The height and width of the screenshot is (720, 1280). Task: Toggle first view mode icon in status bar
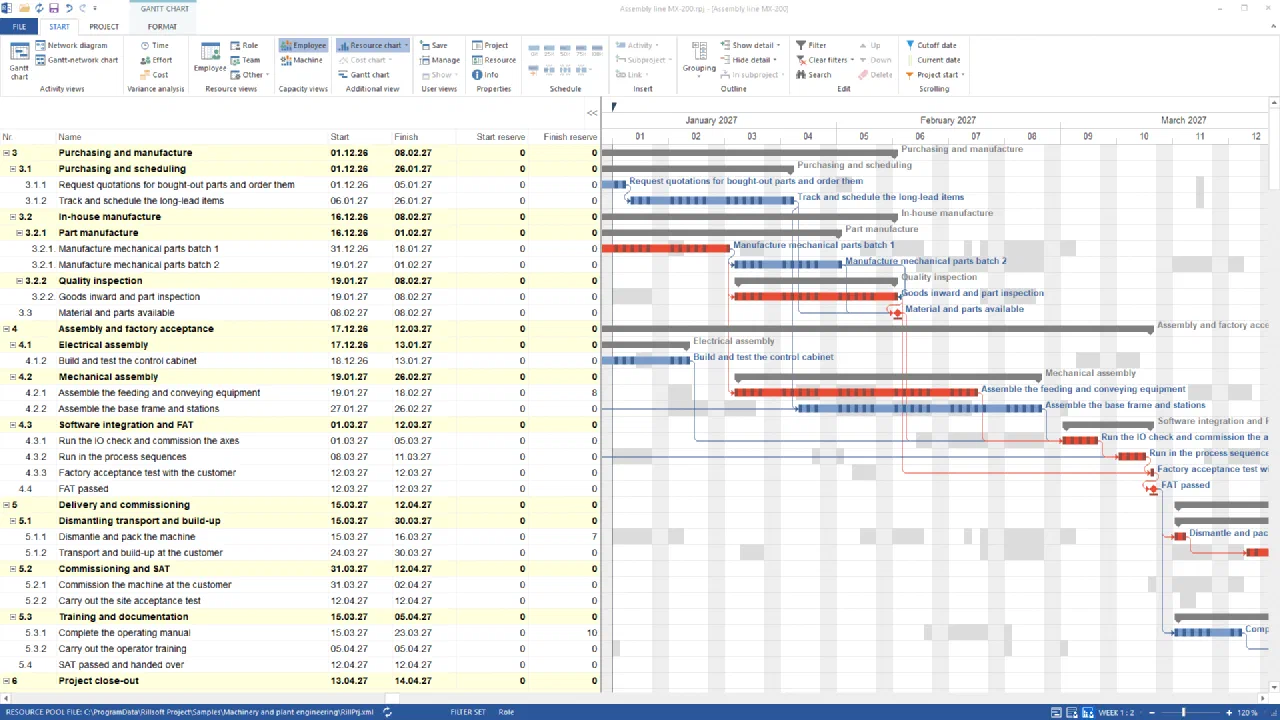(x=1057, y=712)
